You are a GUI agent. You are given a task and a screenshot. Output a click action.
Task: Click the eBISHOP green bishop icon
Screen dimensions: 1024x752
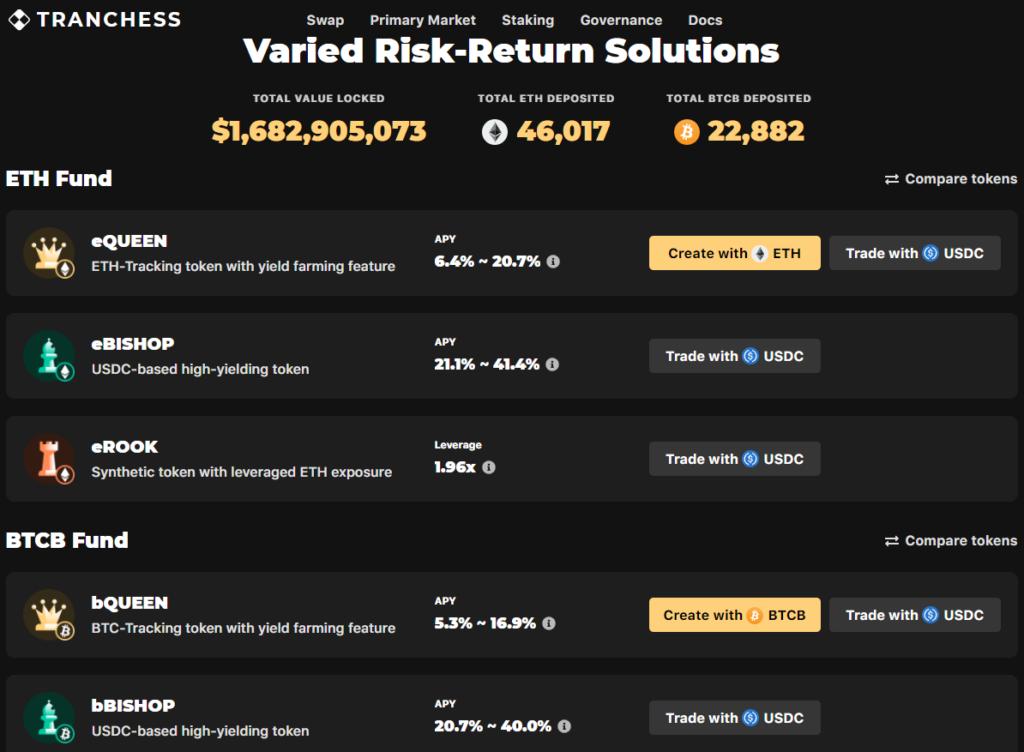point(49,356)
